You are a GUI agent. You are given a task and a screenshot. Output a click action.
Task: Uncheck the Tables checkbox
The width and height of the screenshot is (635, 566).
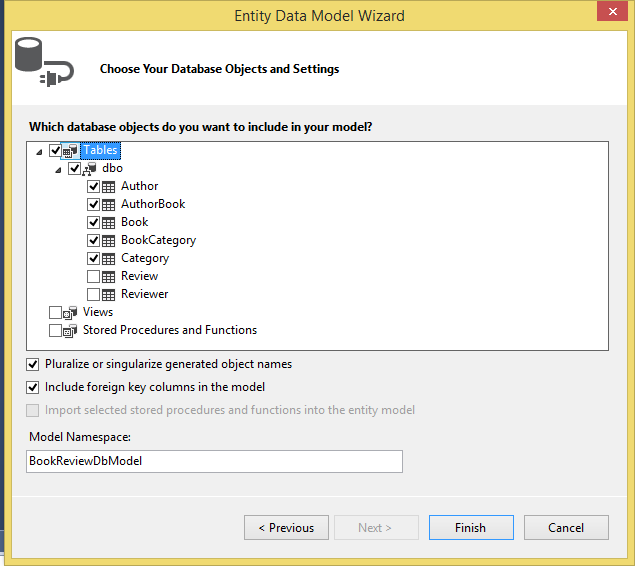[x=55, y=151]
